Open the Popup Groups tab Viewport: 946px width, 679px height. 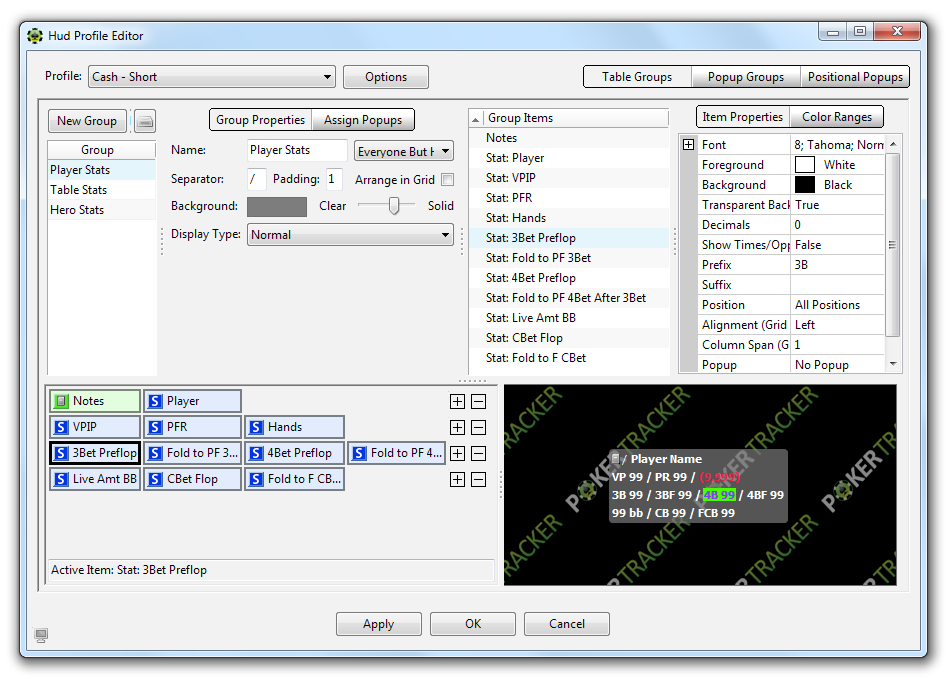point(745,77)
